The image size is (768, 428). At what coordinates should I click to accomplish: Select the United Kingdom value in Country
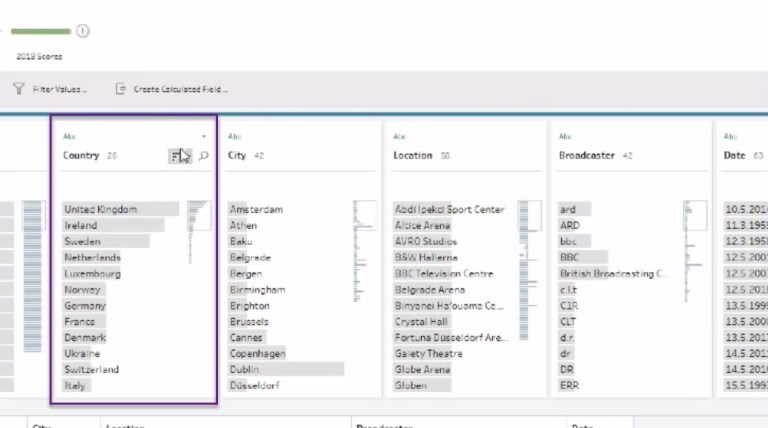(101, 210)
